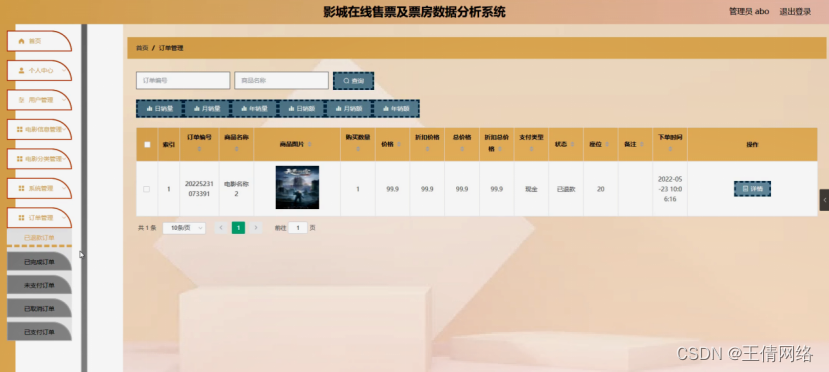Sort the table by 商品名称 column
The width and height of the screenshot is (829, 372).
236,150
